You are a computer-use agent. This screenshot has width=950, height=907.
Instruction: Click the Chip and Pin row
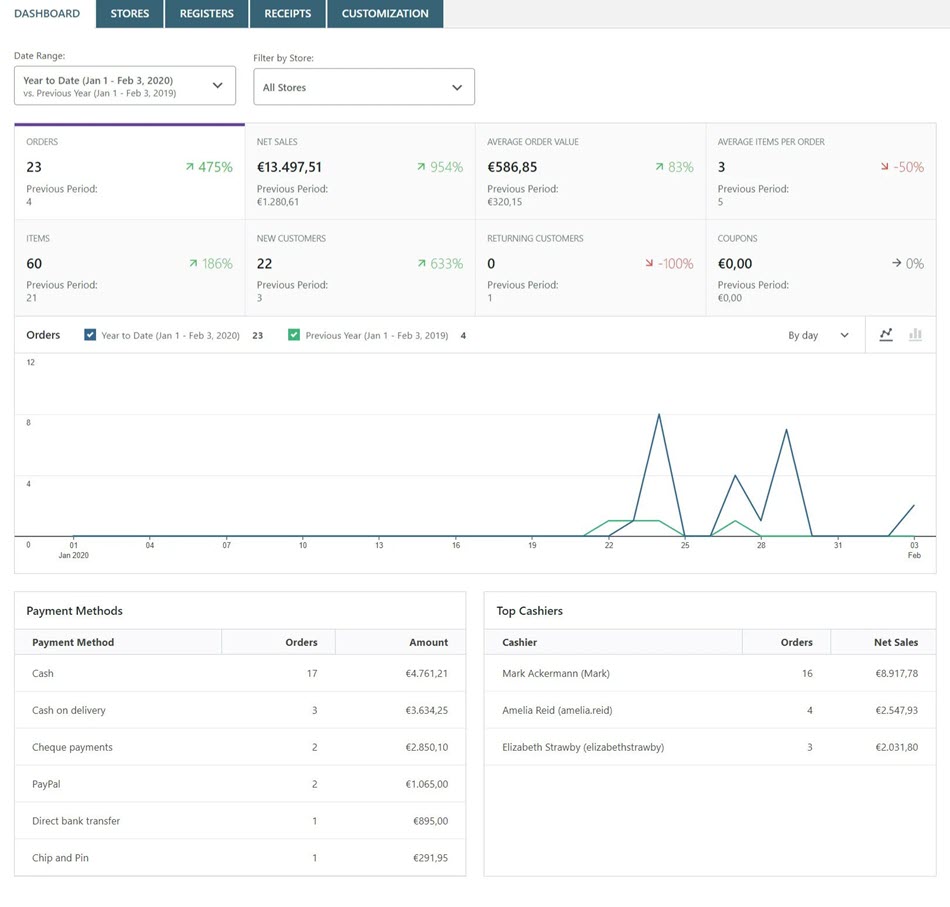tap(240, 858)
